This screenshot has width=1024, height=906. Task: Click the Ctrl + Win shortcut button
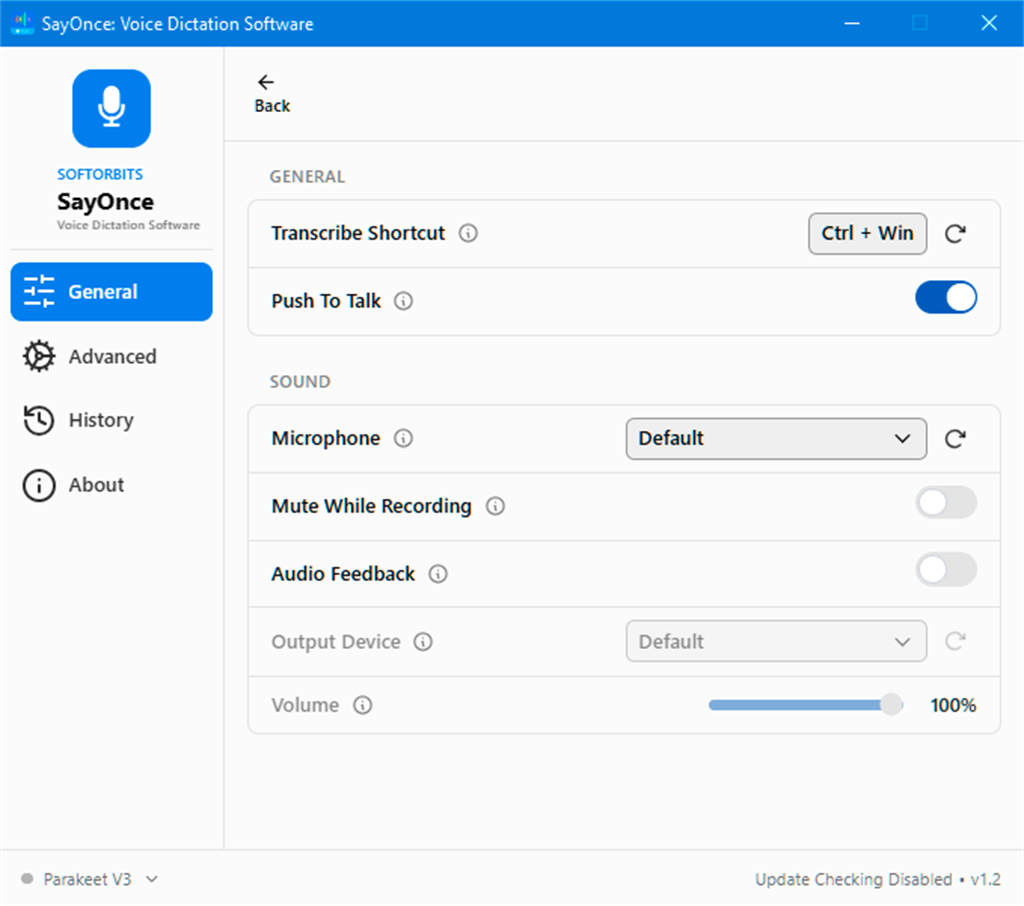point(867,234)
